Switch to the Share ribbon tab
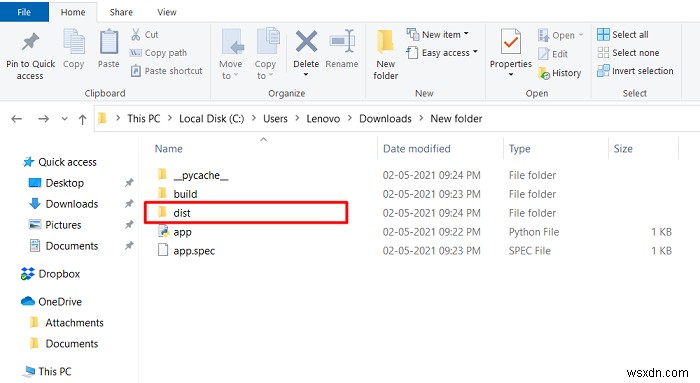The width and height of the screenshot is (700, 383). click(x=121, y=12)
